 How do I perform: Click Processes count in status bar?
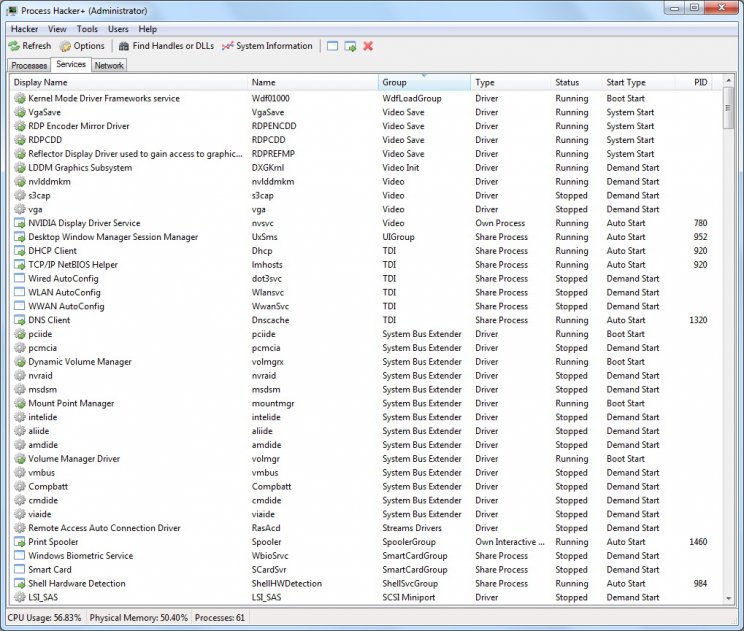(x=220, y=618)
